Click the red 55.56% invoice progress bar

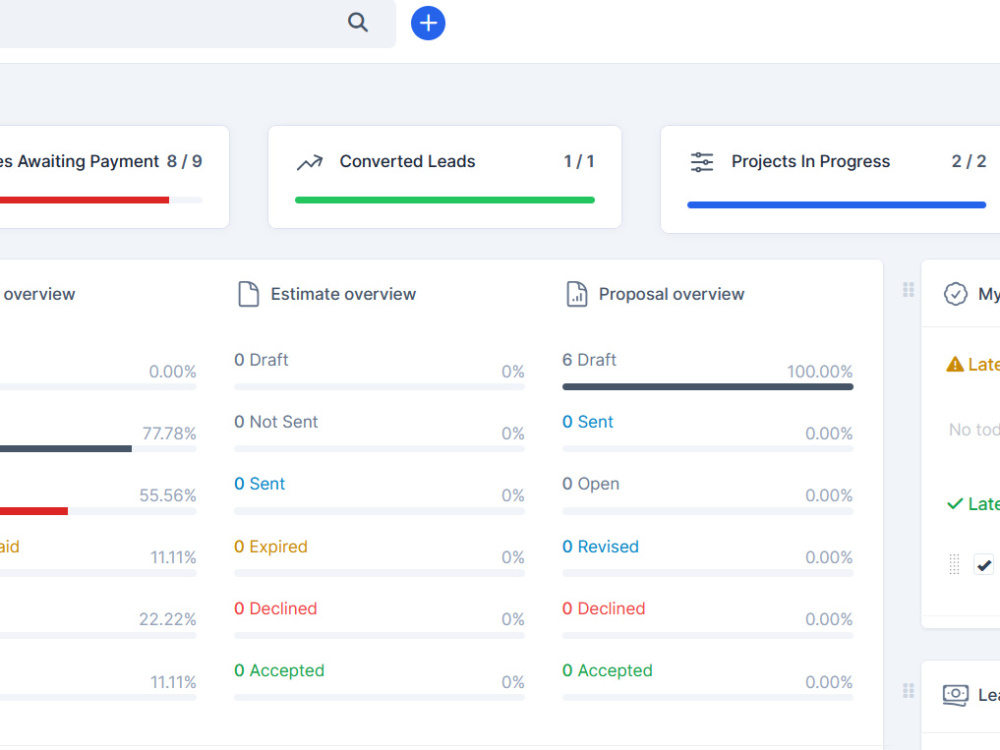34,511
